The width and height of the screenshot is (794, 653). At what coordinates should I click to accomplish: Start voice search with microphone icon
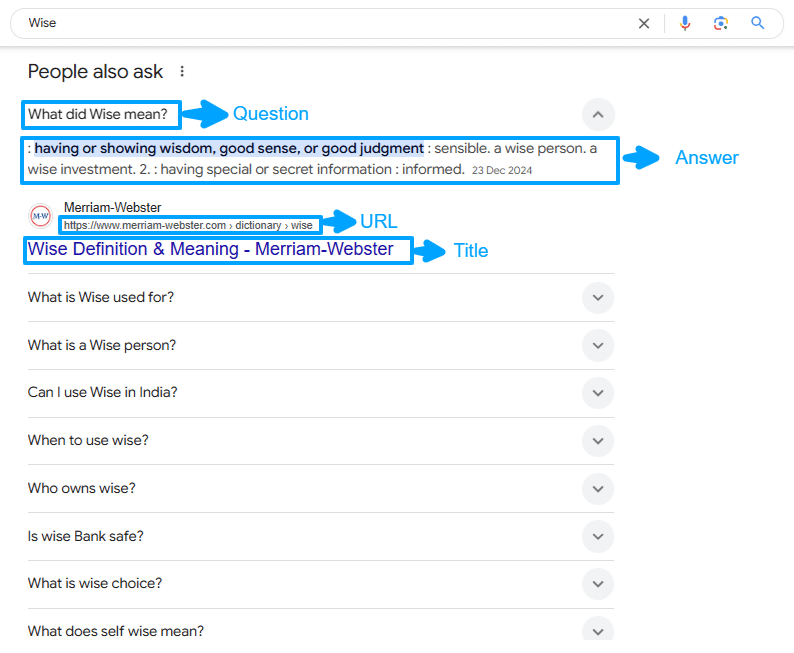click(x=685, y=23)
